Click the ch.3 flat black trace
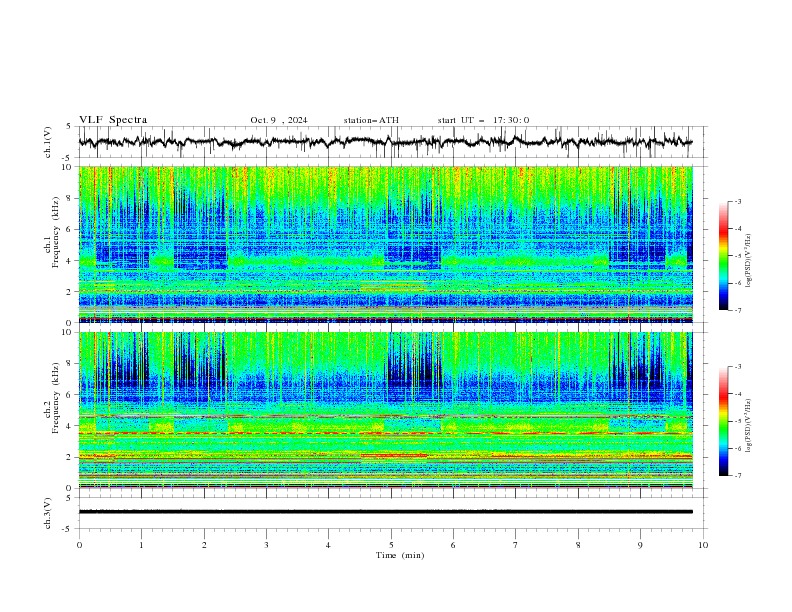 [x=385, y=512]
